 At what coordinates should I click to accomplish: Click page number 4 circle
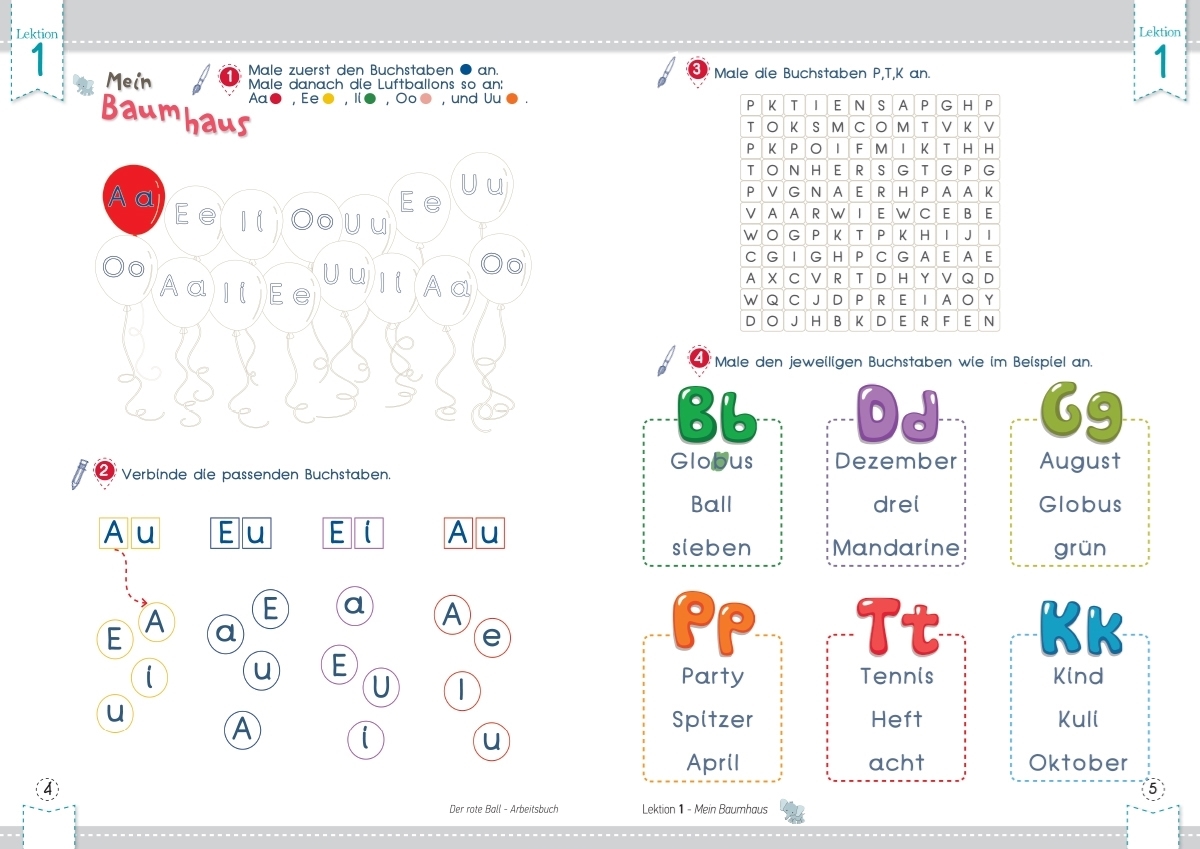(47, 789)
